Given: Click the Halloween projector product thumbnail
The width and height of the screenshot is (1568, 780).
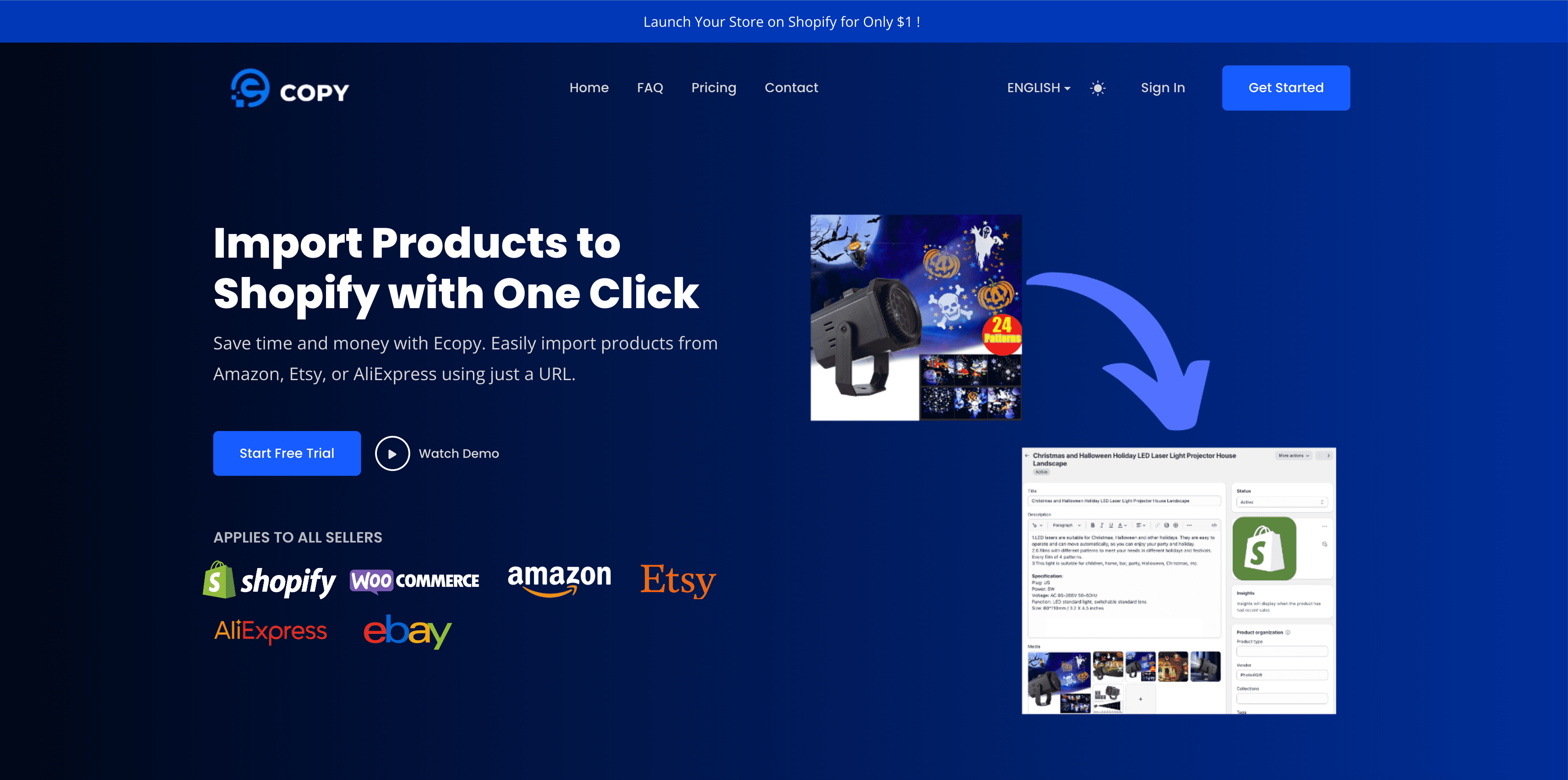Looking at the screenshot, I should point(912,315).
